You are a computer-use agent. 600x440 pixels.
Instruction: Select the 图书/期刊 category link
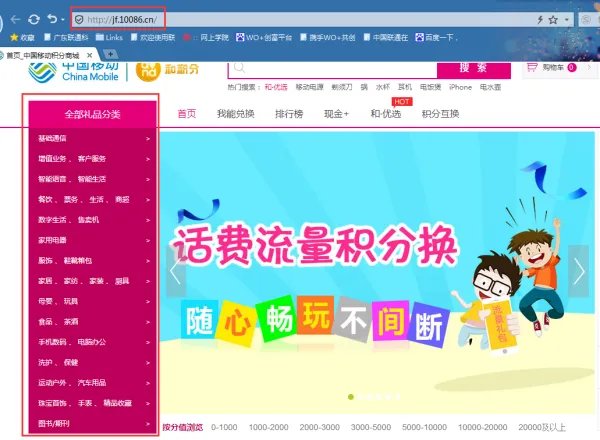tap(54, 424)
